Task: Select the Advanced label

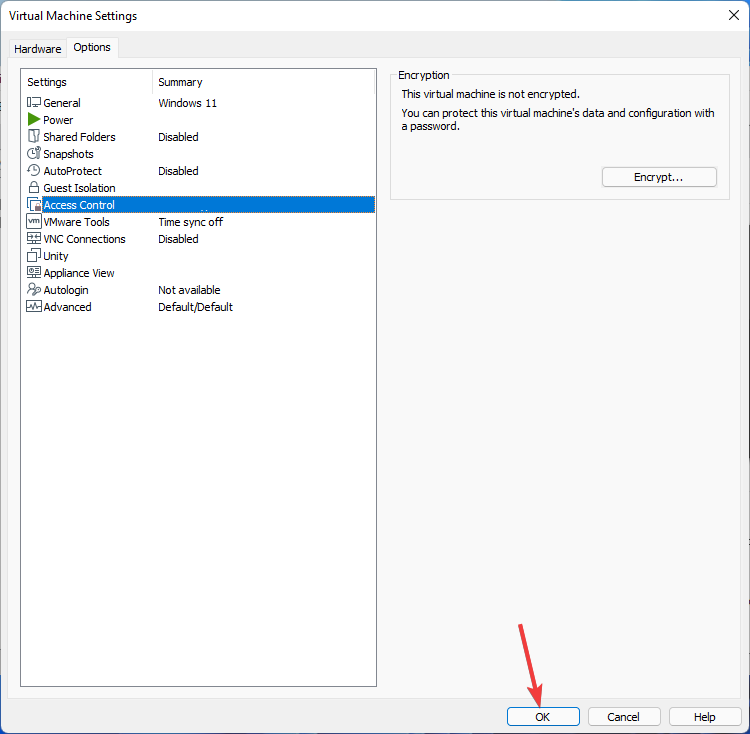Action: 67,307
